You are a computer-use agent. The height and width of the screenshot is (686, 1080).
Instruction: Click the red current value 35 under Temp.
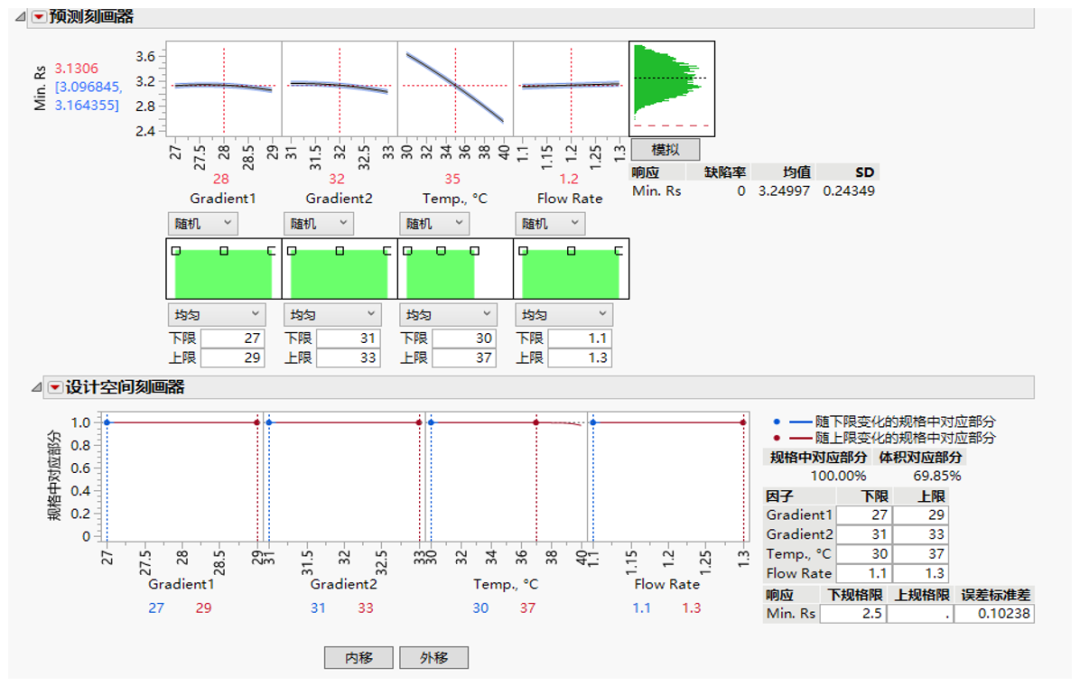click(453, 179)
